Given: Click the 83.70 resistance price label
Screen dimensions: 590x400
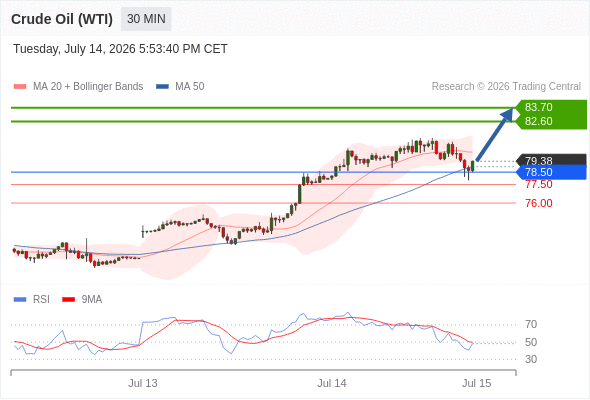Looking at the screenshot, I should point(538,107).
